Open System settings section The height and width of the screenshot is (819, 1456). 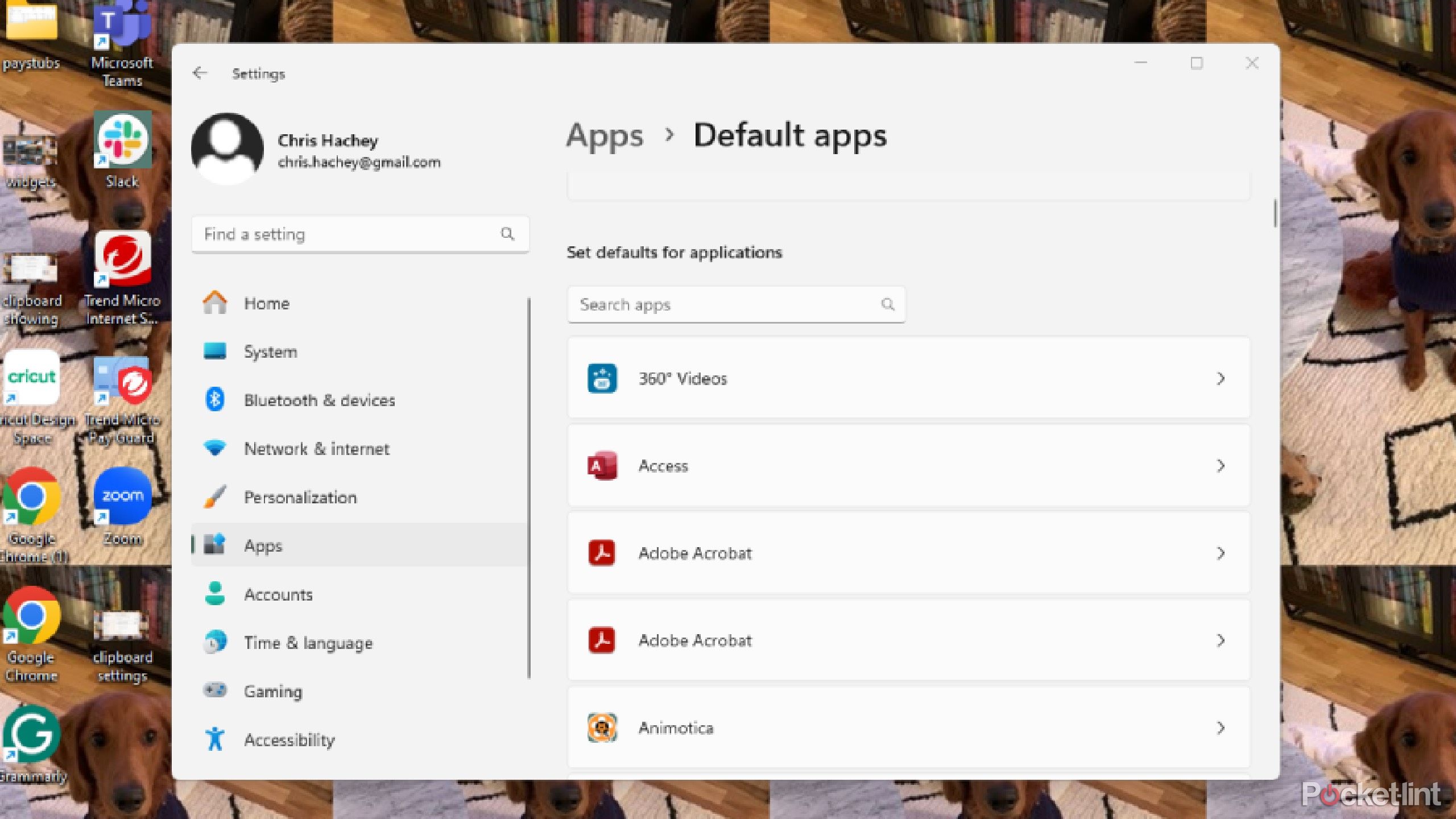(x=359, y=351)
